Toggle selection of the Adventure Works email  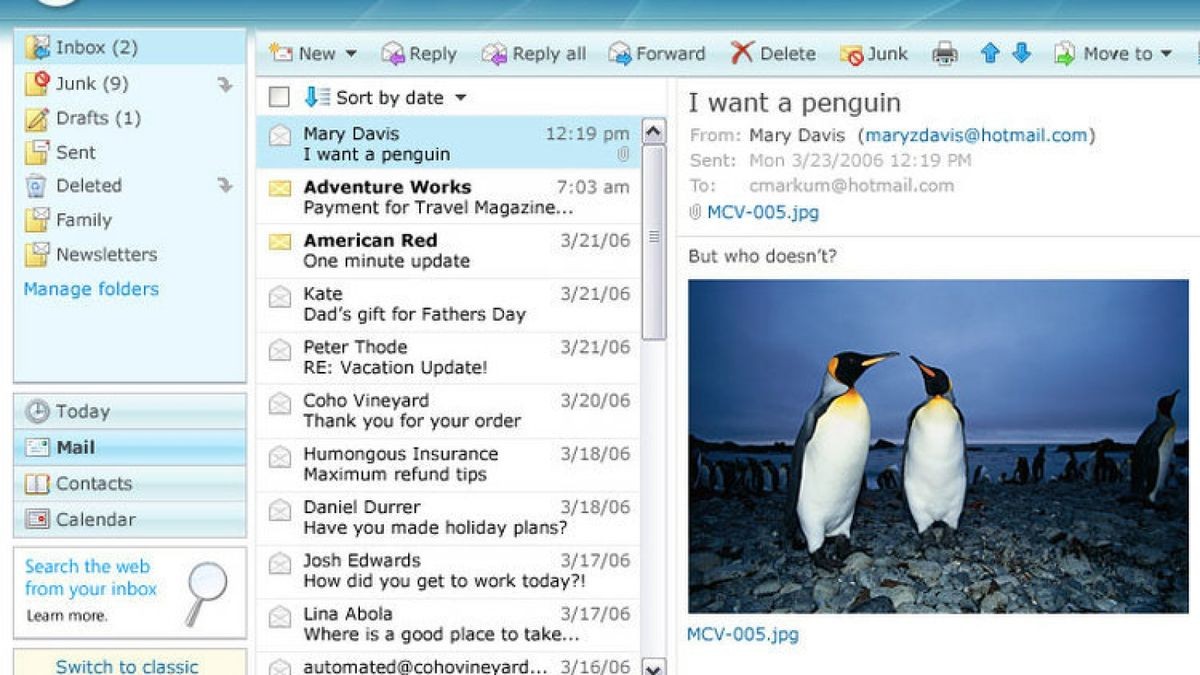(280, 187)
